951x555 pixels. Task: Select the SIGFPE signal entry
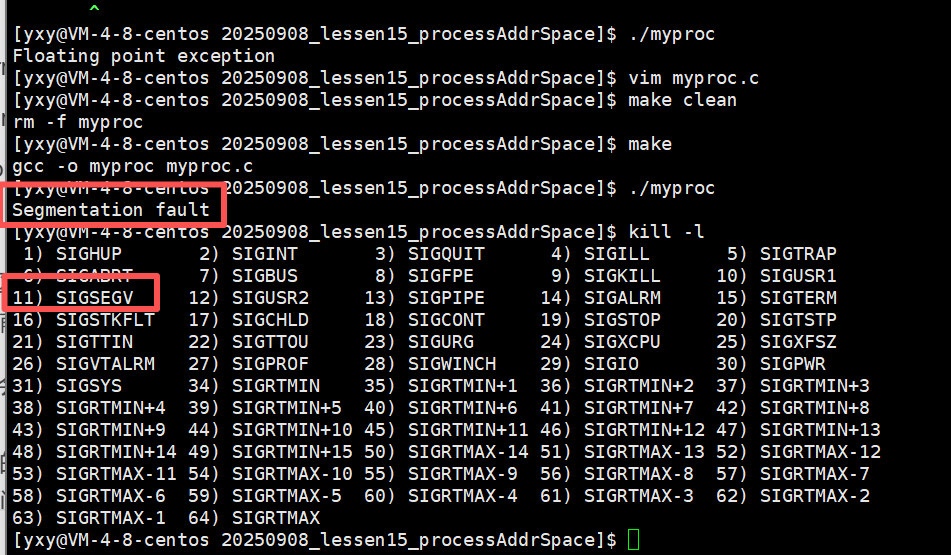(424, 276)
